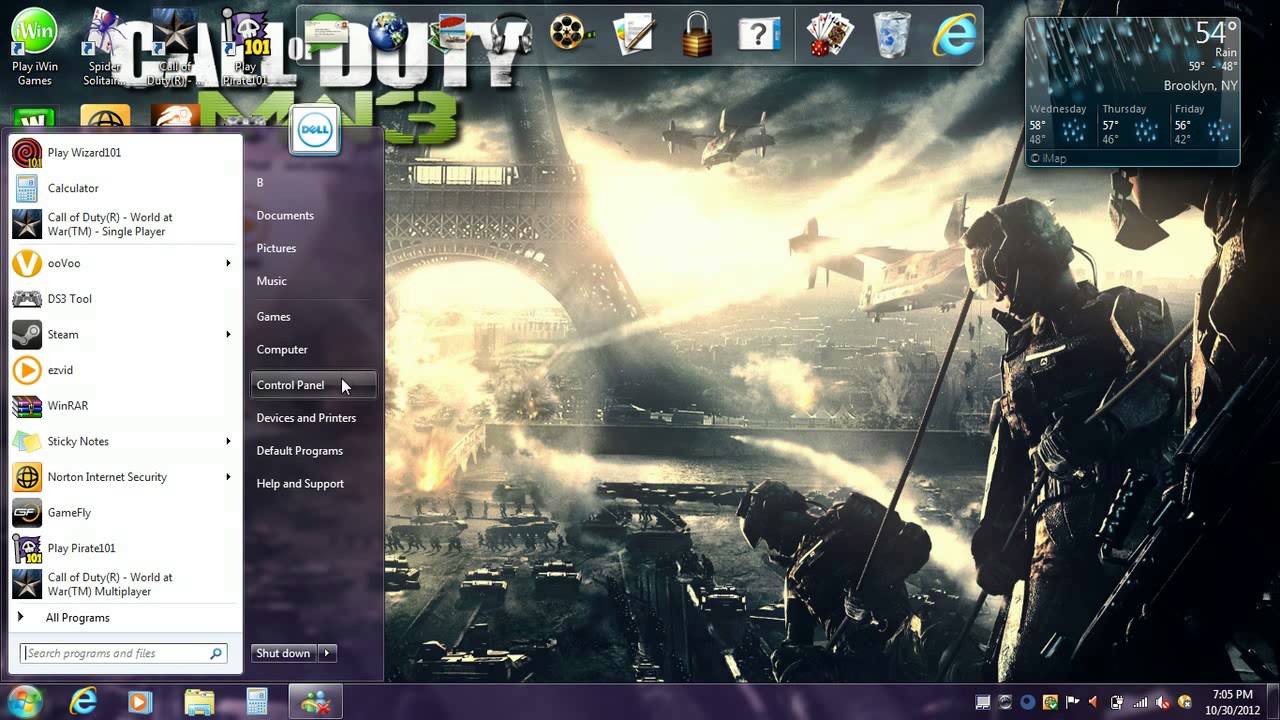1280x720 pixels.
Task: Start Call of Duty World at War Multiplayer
Action: coord(125,584)
